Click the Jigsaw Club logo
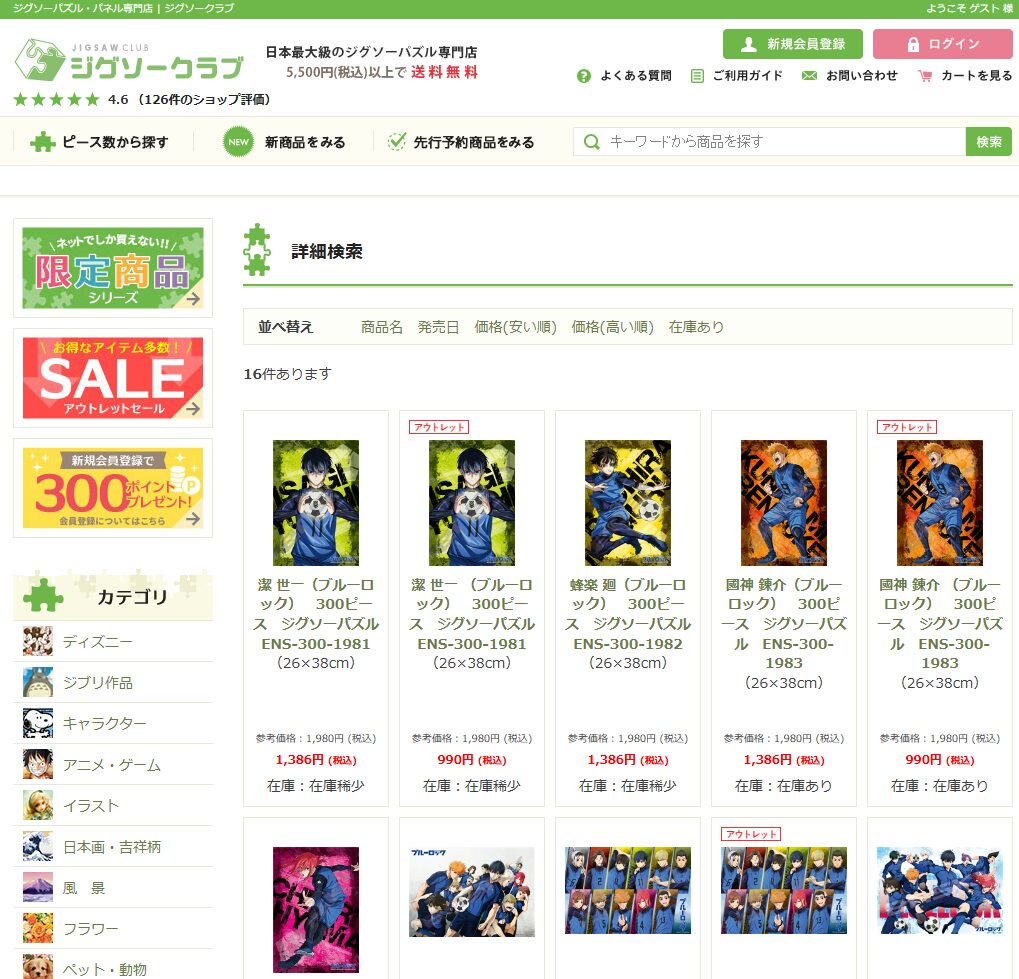 [x=129, y=60]
